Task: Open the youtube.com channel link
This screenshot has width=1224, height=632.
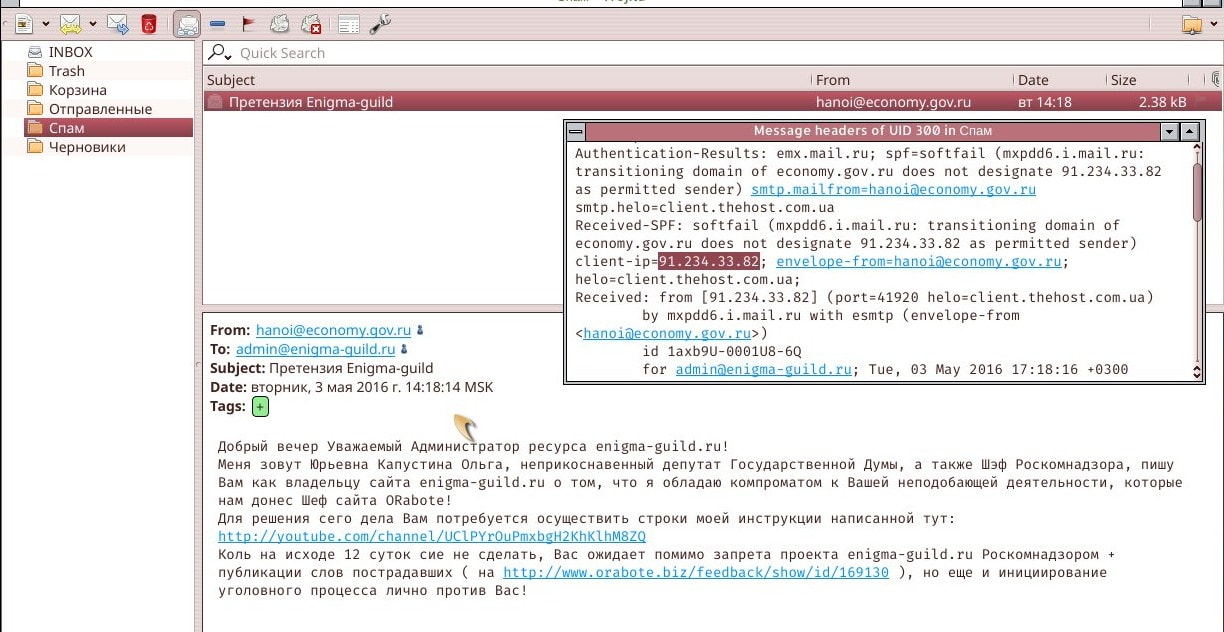Action: pyautogui.click(x=431, y=536)
